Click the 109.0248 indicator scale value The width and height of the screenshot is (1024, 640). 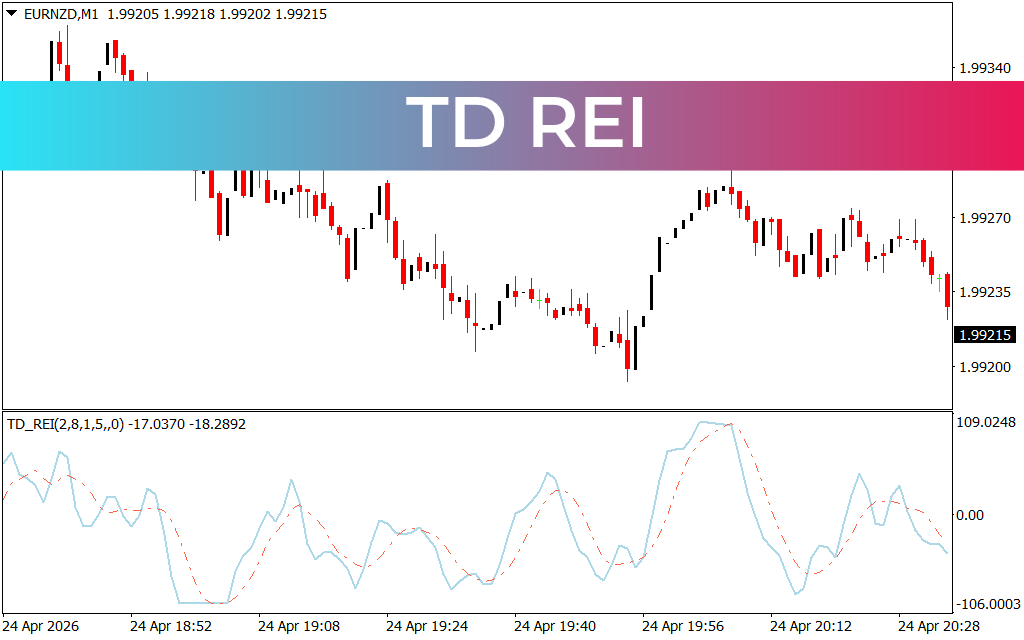coord(984,423)
